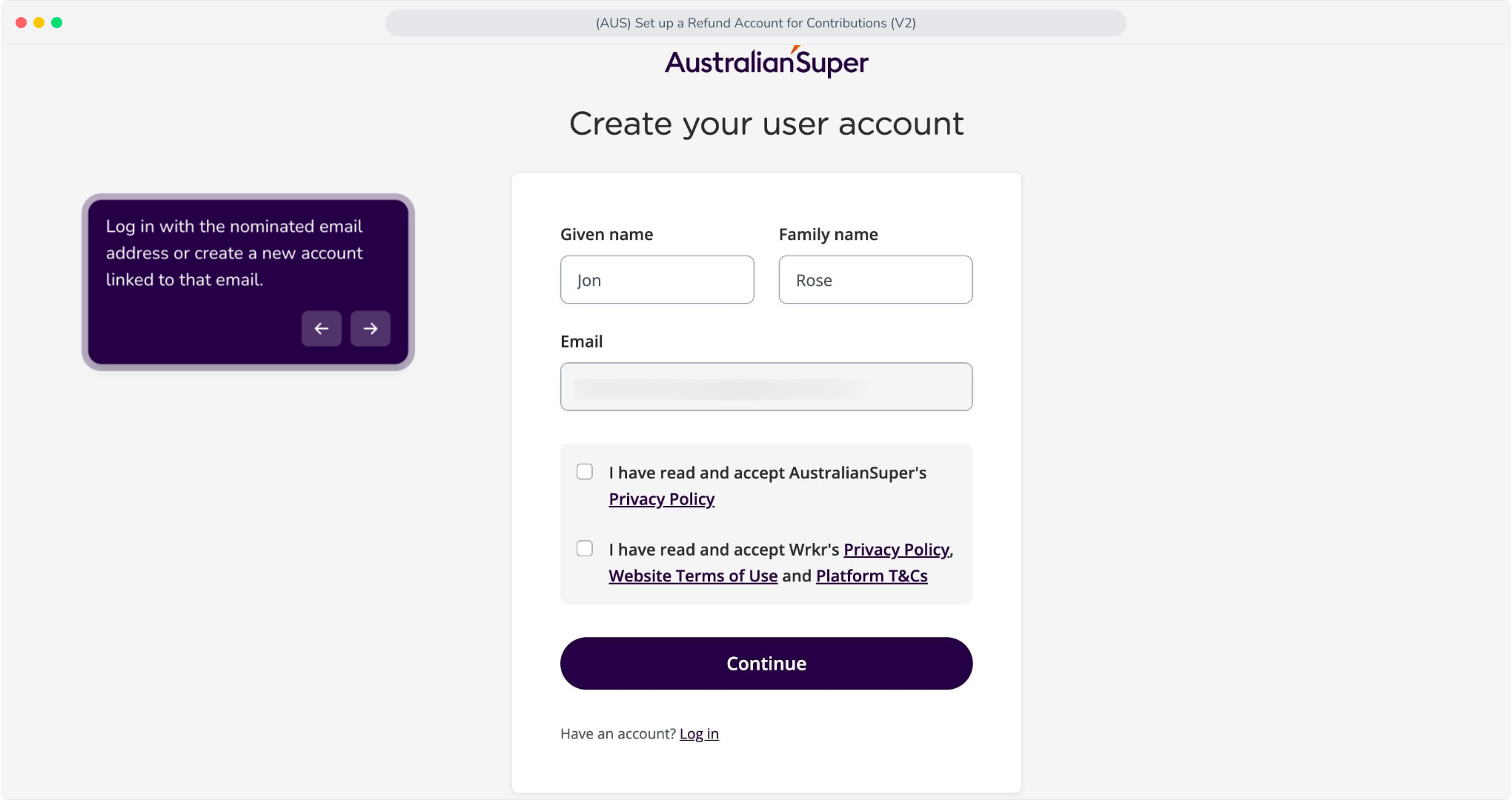
Task: Click the Given name field
Action: [x=657, y=279]
